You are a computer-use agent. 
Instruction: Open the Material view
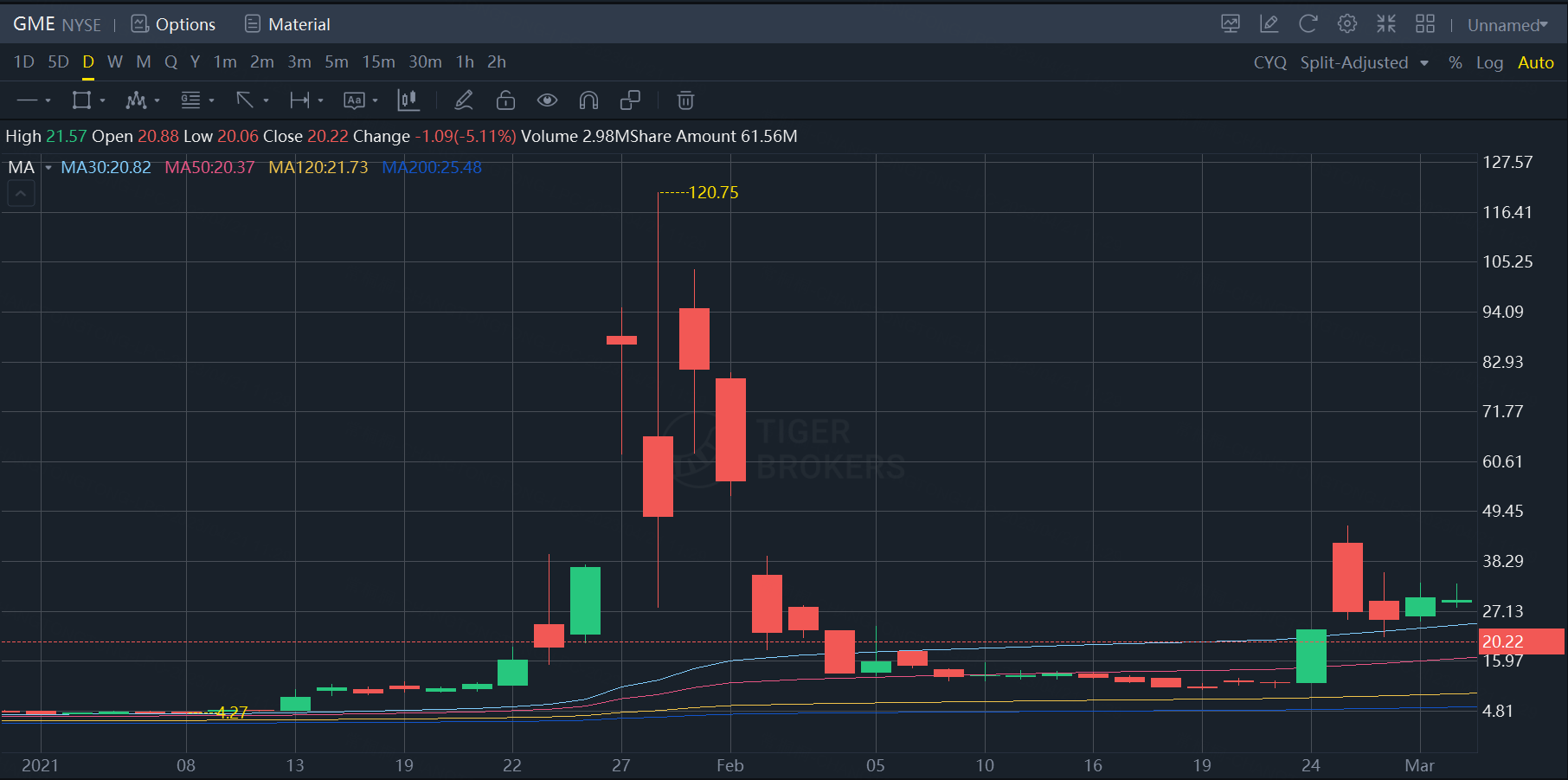point(287,24)
